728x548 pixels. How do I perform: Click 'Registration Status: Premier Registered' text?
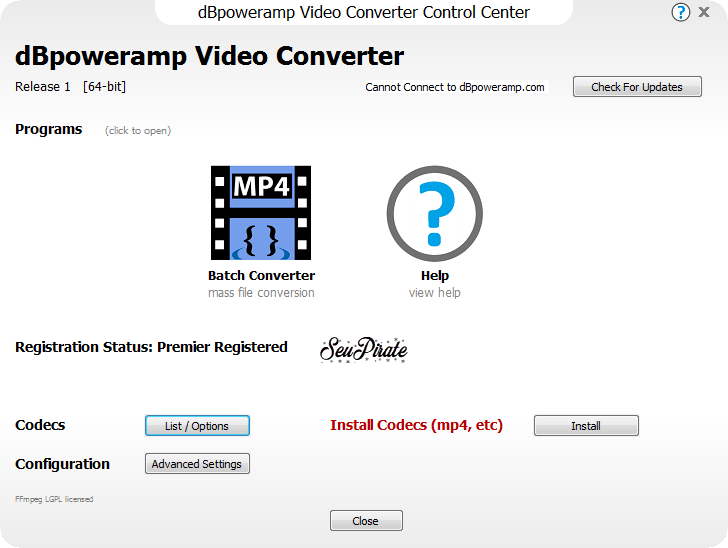[151, 347]
